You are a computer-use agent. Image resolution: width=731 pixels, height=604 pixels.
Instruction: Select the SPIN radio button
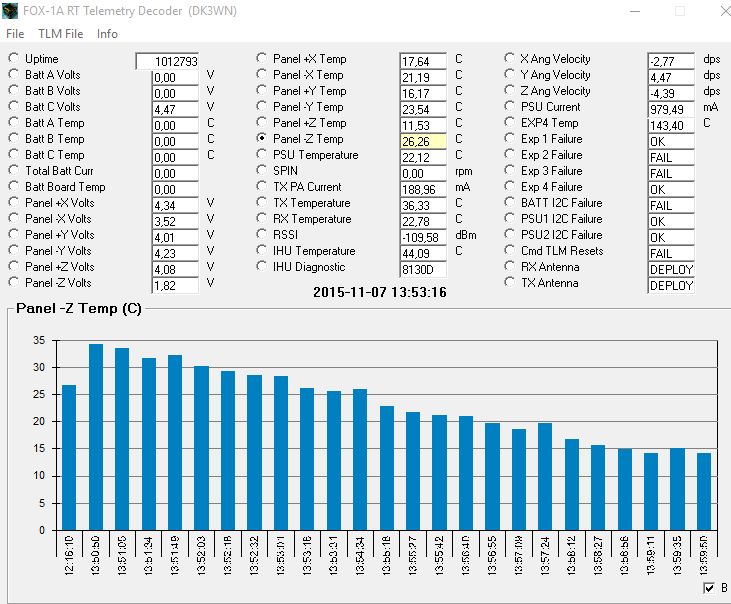tap(262, 170)
